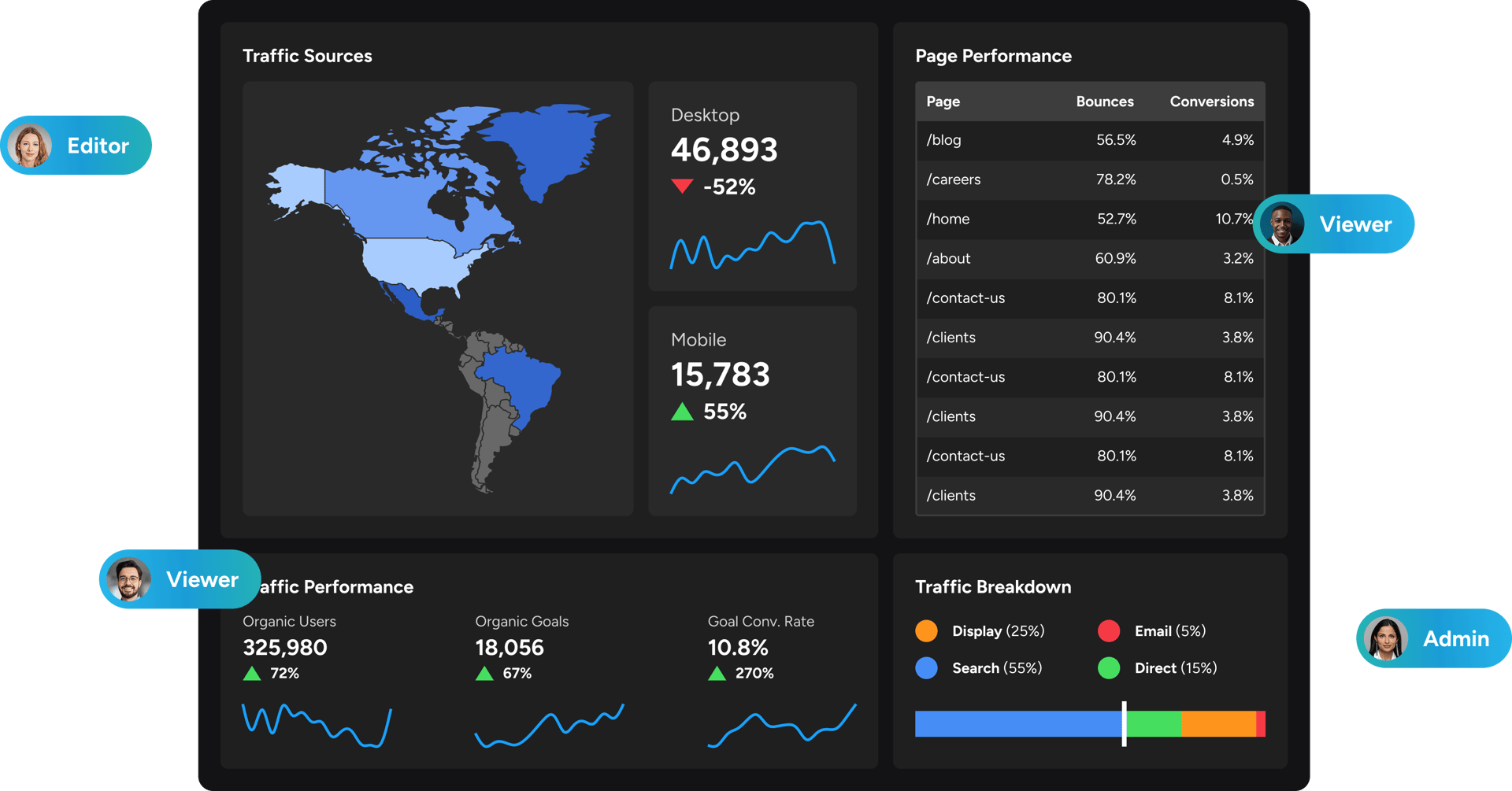This screenshot has width=1512, height=791.
Task: Click the orange Display legend dot
Action: point(927,631)
